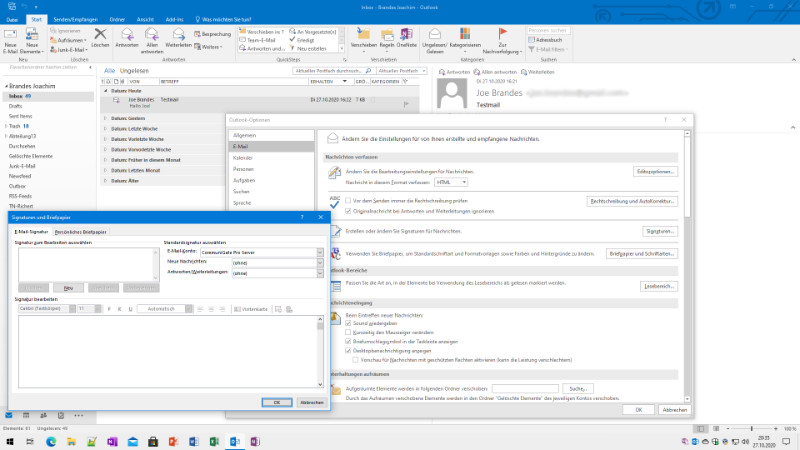Click the Windows Start button
The width and height of the screenshot is (800, 450).
tap(10, 441)
